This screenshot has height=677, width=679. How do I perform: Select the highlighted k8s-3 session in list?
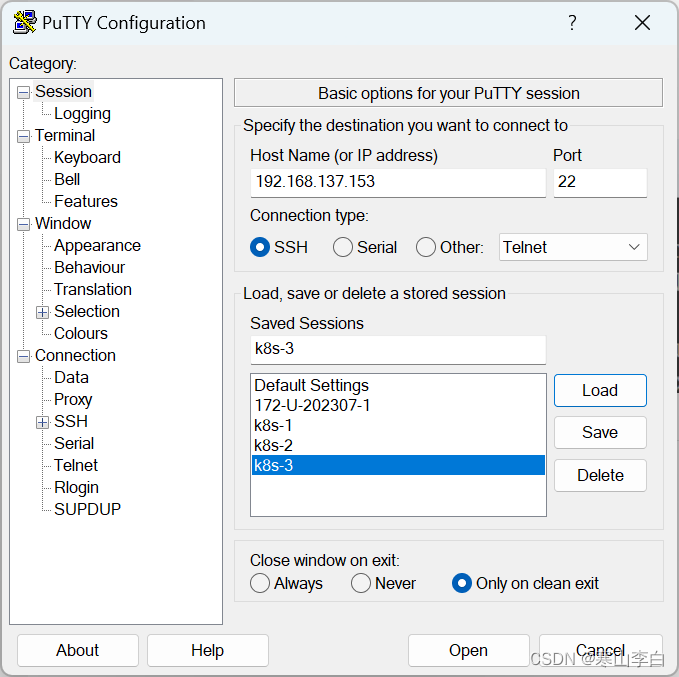(x=398, y=465)
